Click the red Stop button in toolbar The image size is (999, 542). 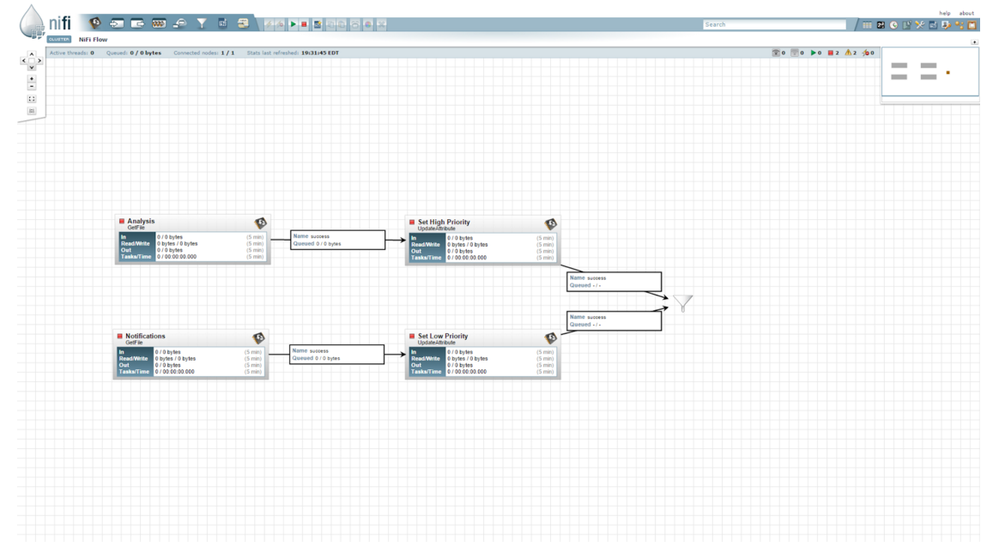point(304,24)
